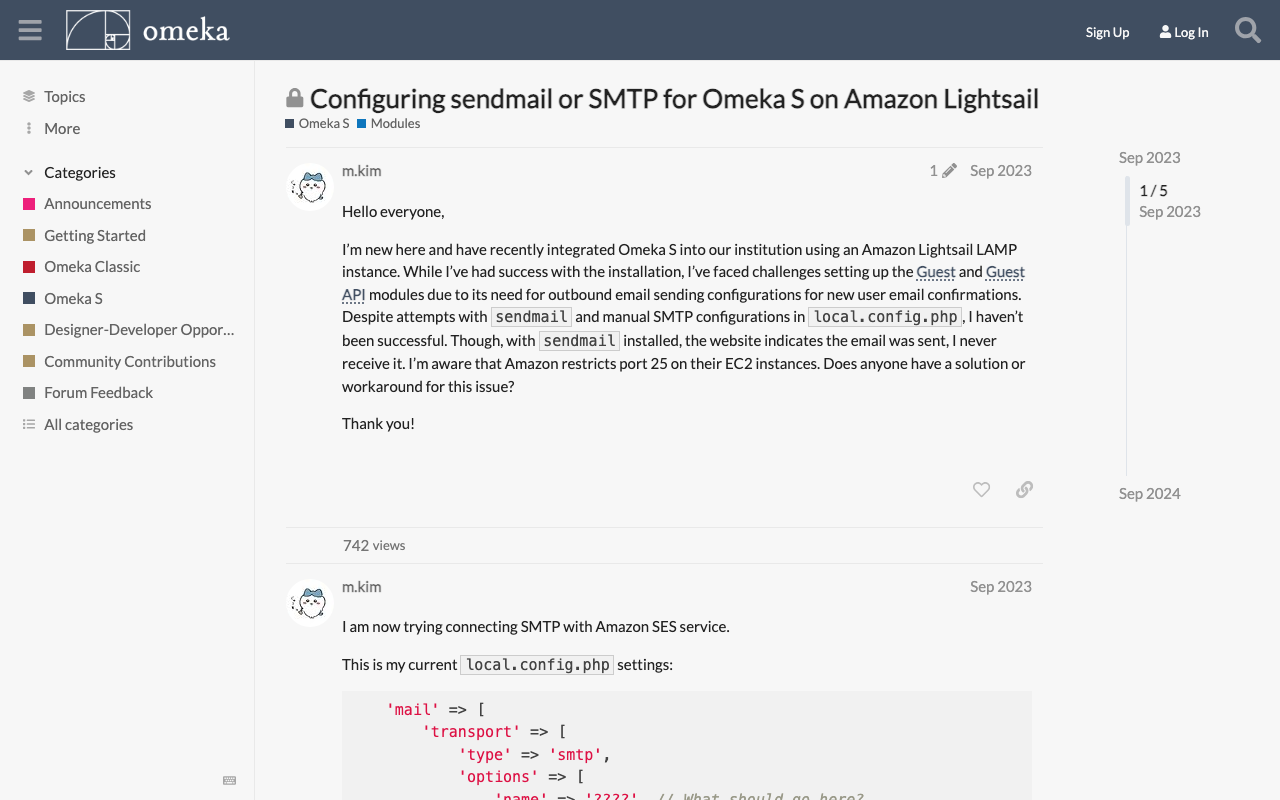
Task: Click the '742 views' counter
Action: [373, 545]
